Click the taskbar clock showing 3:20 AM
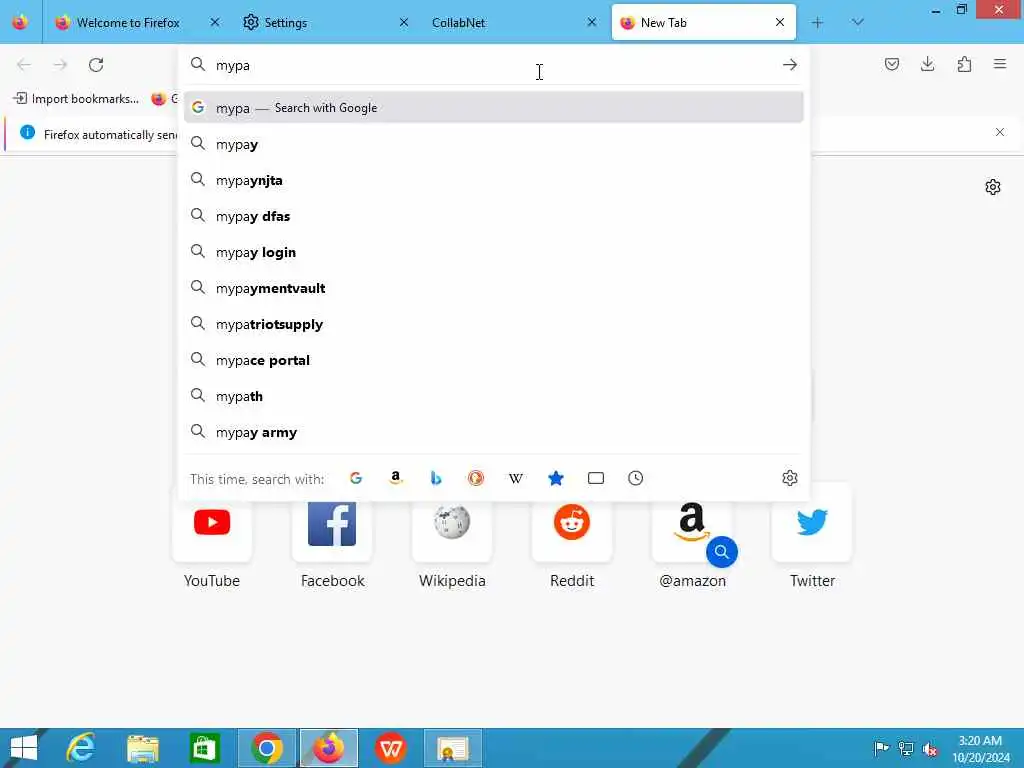The height and width of the screenshot is (768, 1024). [x=980, y=749]
